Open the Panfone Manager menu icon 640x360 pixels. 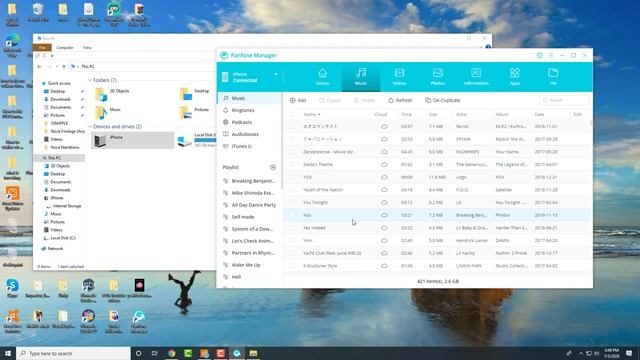click(551, 55)
